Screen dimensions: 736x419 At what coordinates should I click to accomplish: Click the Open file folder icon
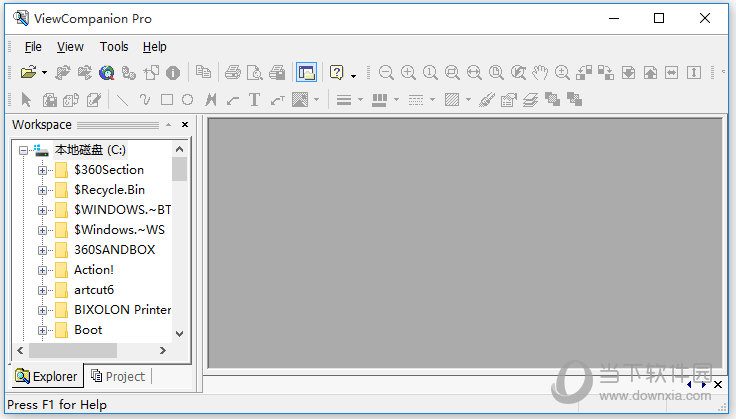coord(27,72)
